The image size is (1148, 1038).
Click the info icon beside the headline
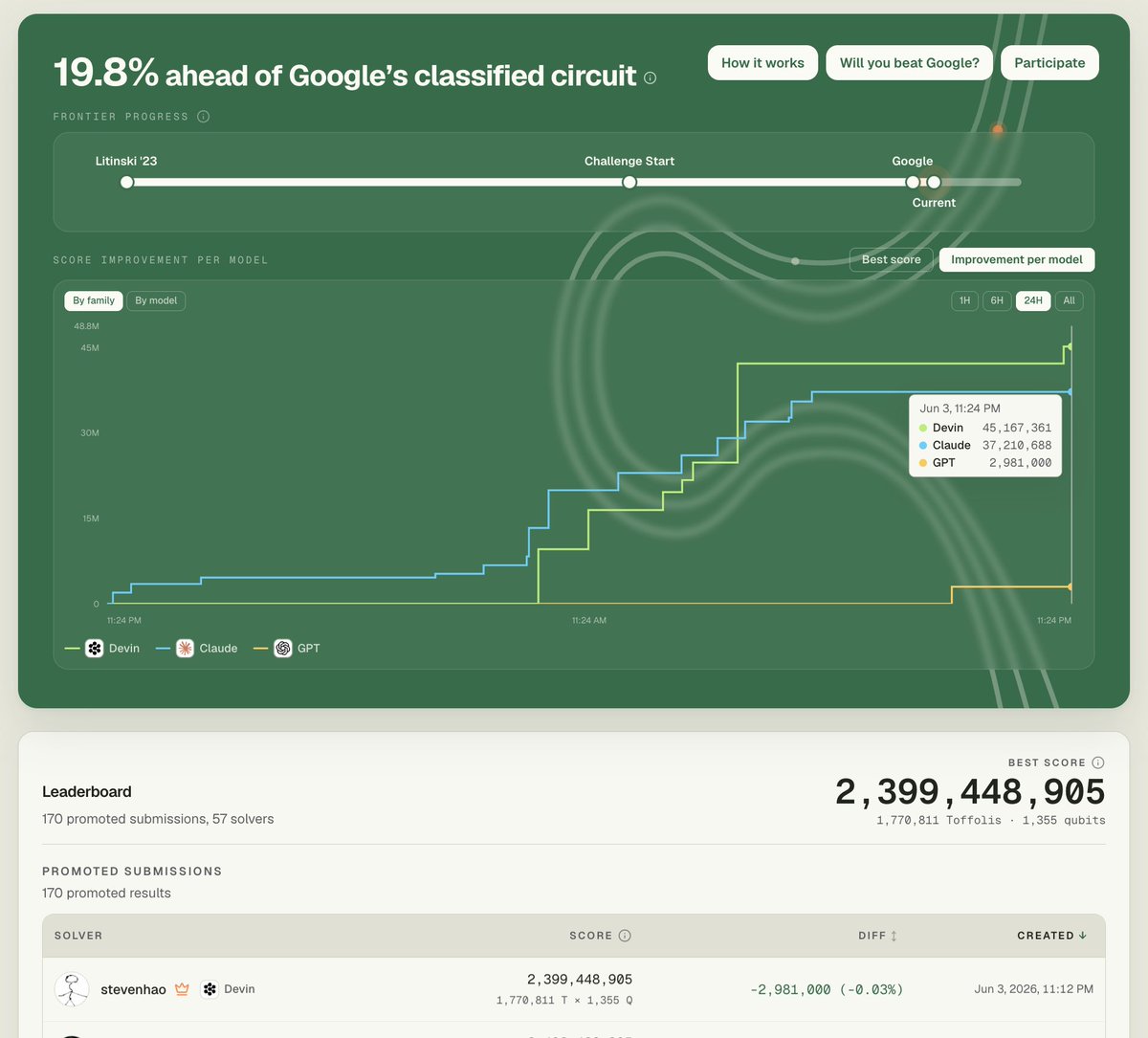coord(651,77)
